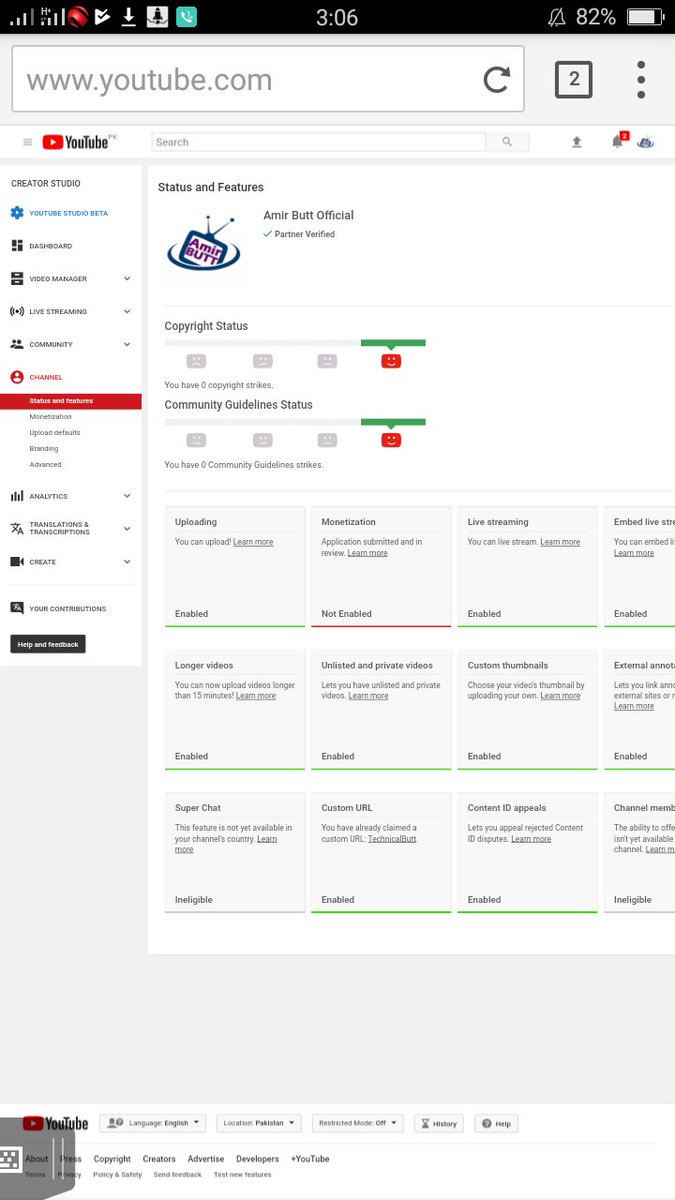The width and height of the screenshot is (675, 1200).
Task: Open Upload defaults in sidebar
Action: [x=55, y=433]
